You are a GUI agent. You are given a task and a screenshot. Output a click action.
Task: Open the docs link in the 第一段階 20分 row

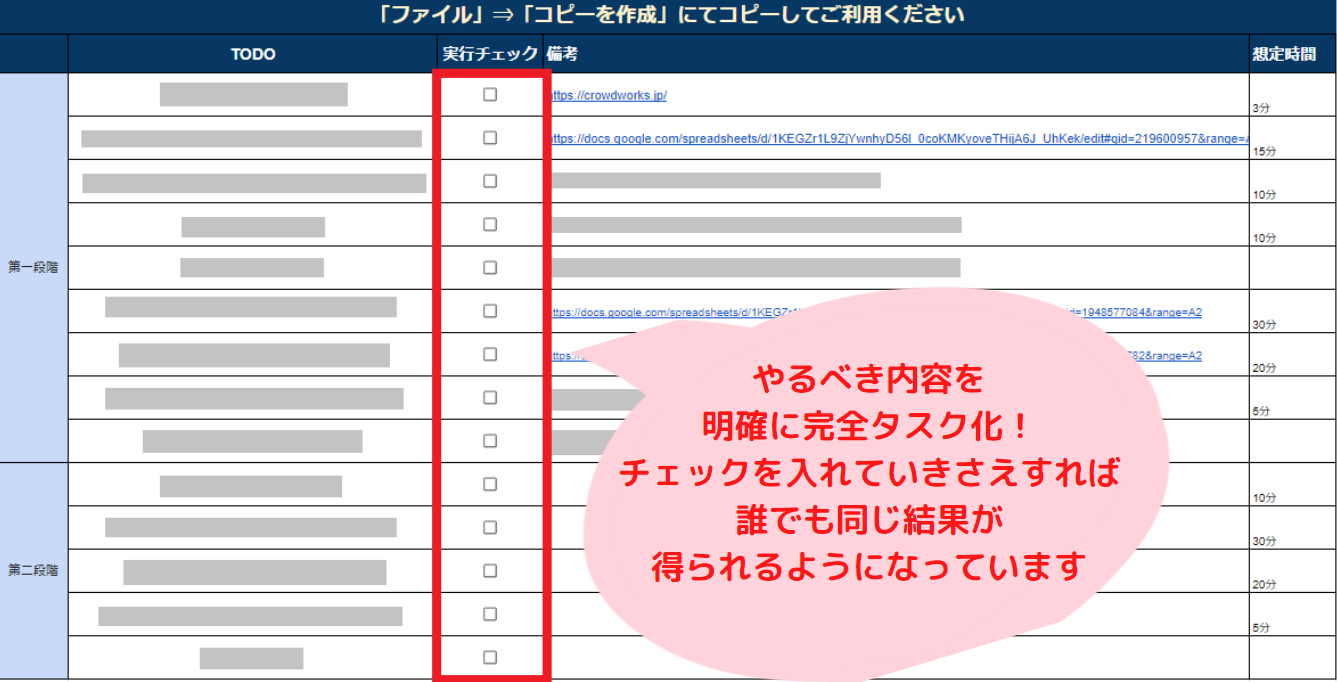(x=875, y=355)
